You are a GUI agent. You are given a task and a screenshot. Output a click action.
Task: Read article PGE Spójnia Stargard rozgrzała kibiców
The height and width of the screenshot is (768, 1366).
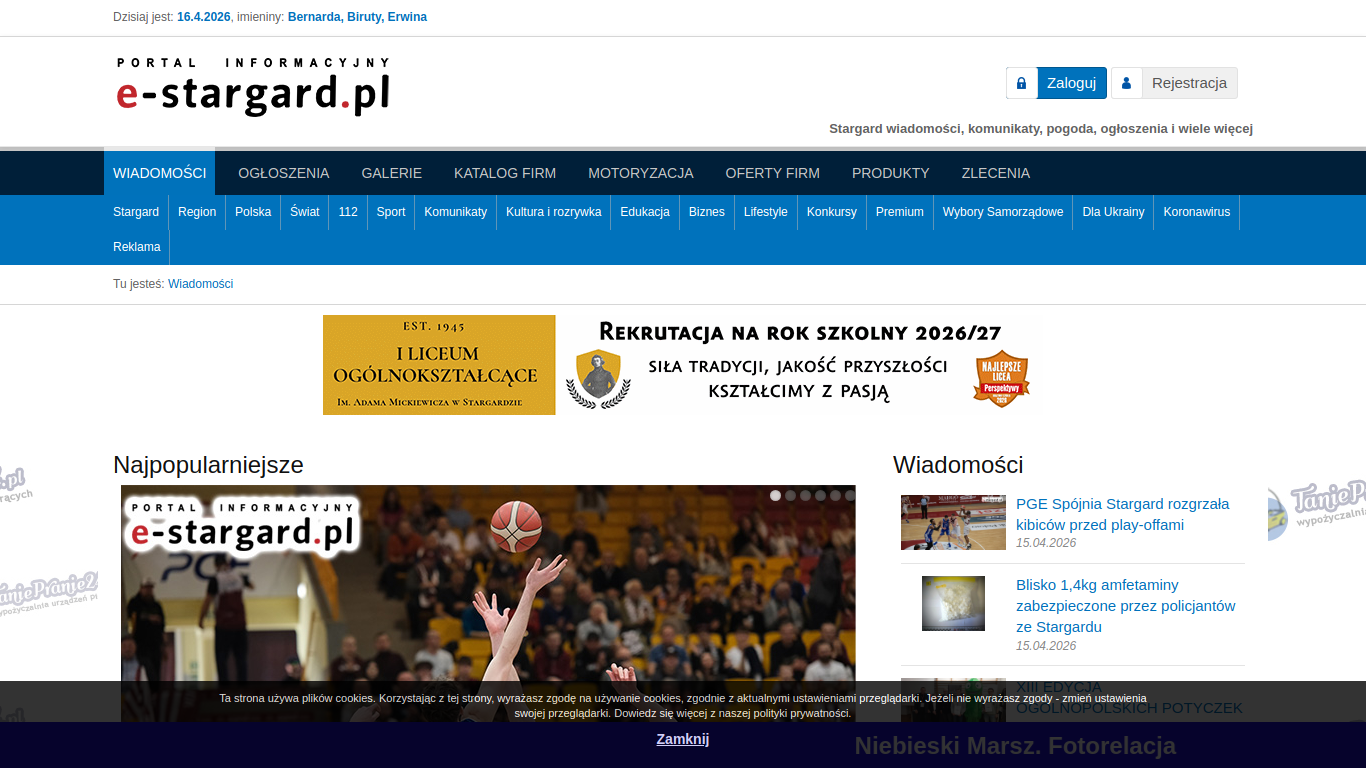click(x=1123, y=514)
